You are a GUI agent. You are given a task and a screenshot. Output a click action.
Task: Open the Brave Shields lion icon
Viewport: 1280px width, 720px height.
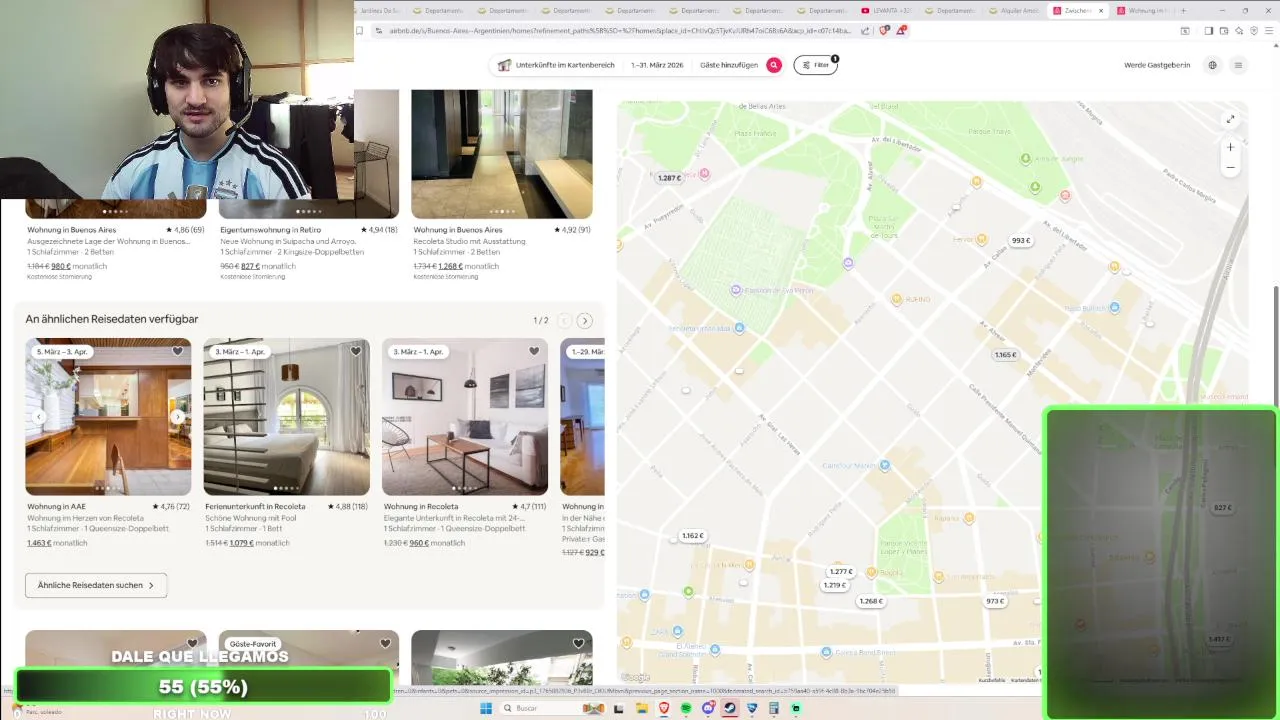point(884,31)
